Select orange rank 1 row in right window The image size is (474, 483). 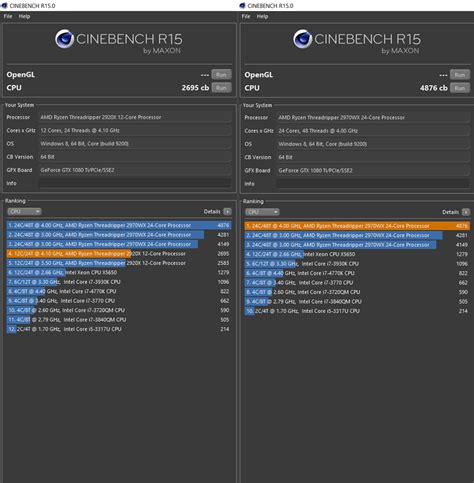[357, 226]
